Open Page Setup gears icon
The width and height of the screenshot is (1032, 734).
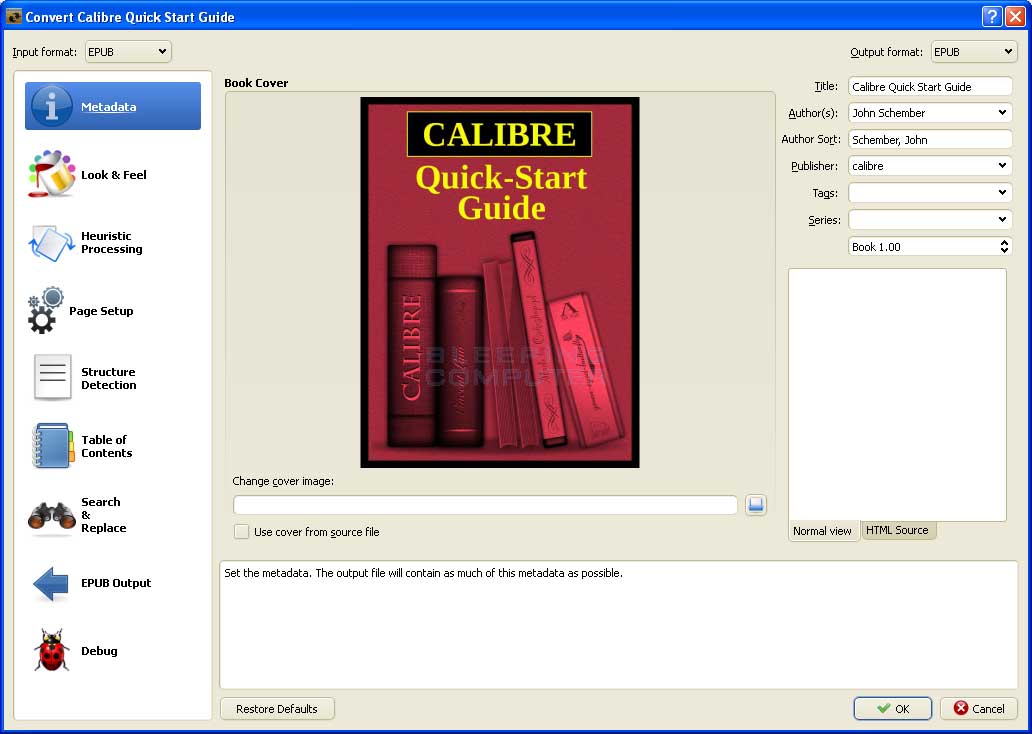[46, 311]
